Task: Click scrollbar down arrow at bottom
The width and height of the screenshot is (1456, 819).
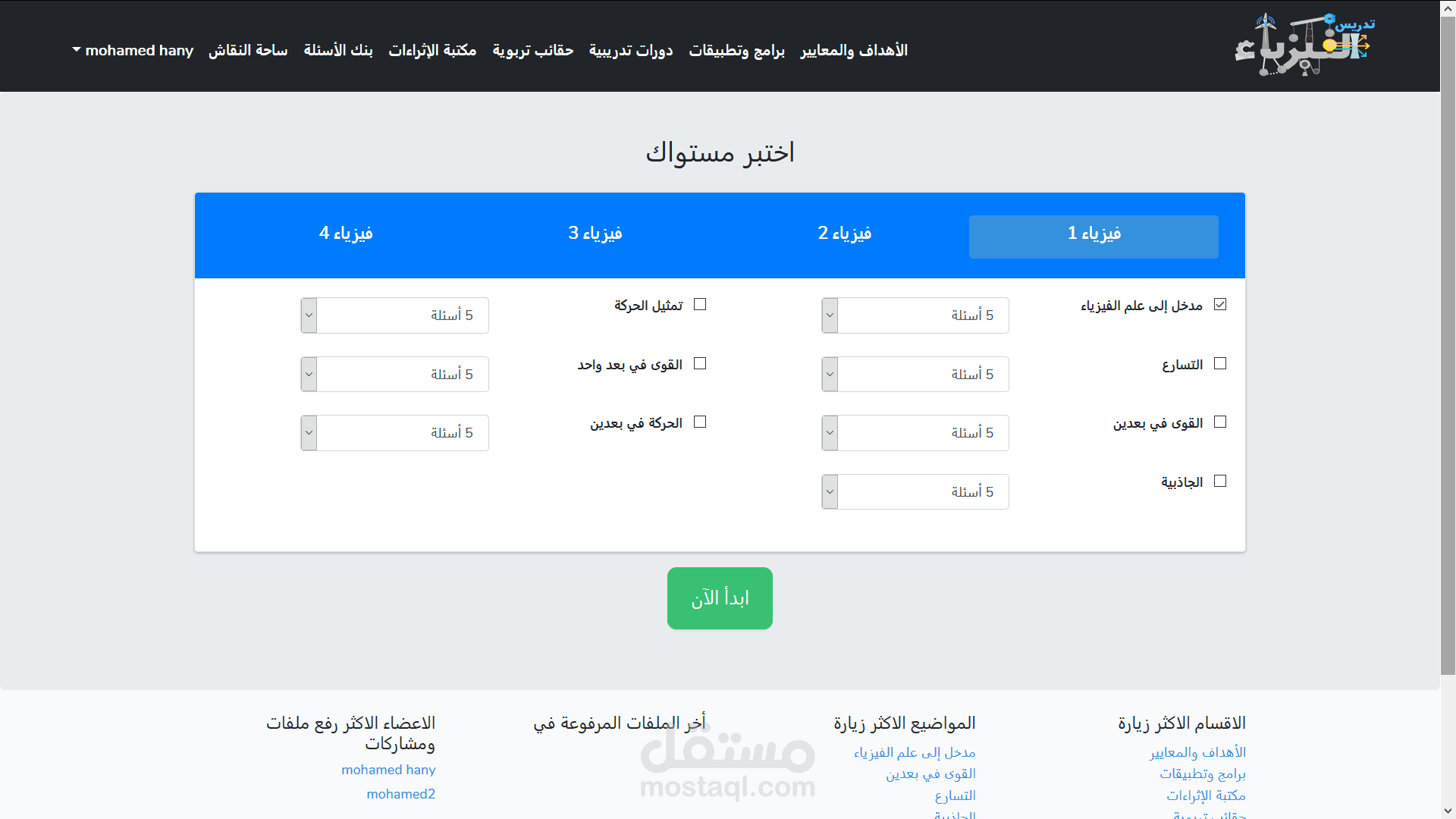Action: [1448, 811]
